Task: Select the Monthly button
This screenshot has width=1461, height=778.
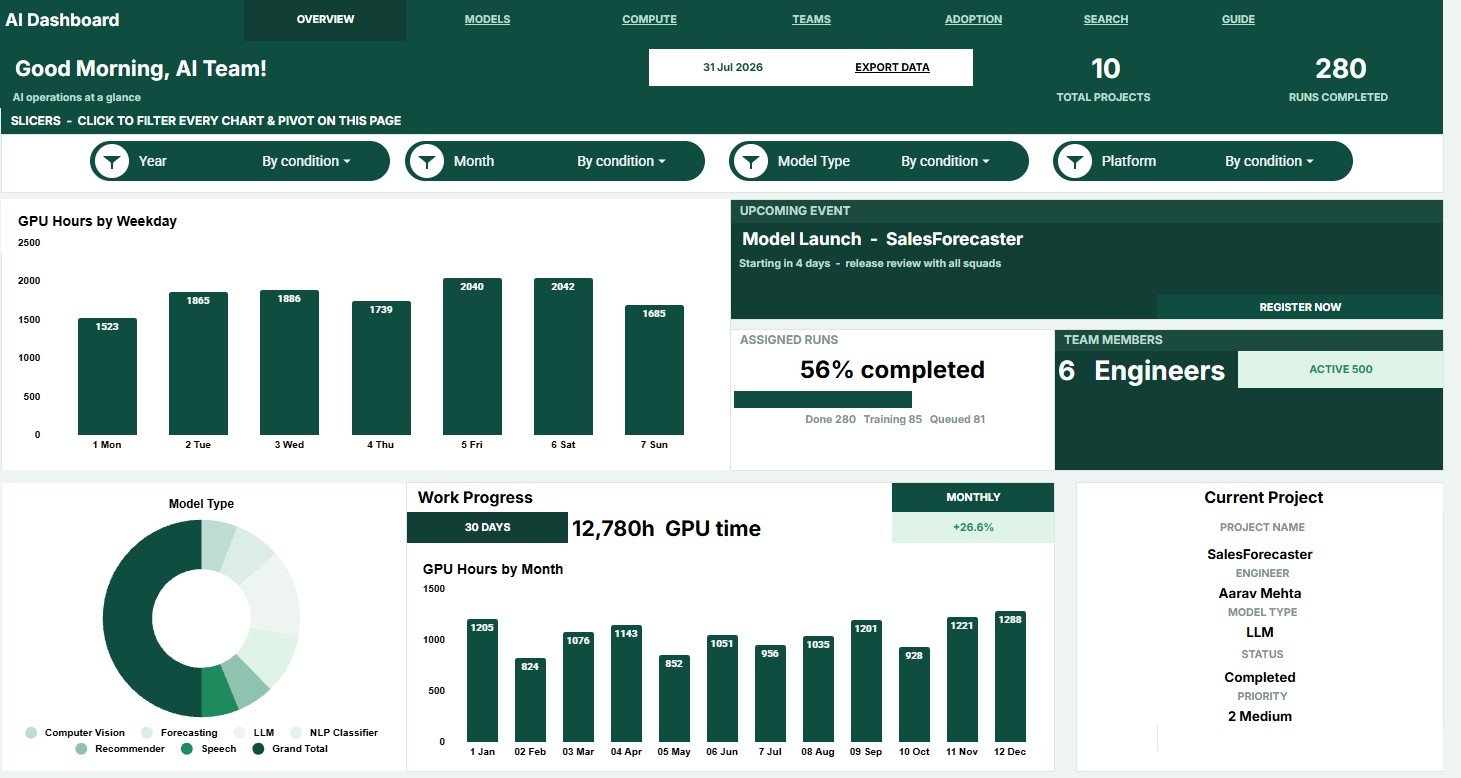Action: 973,497
